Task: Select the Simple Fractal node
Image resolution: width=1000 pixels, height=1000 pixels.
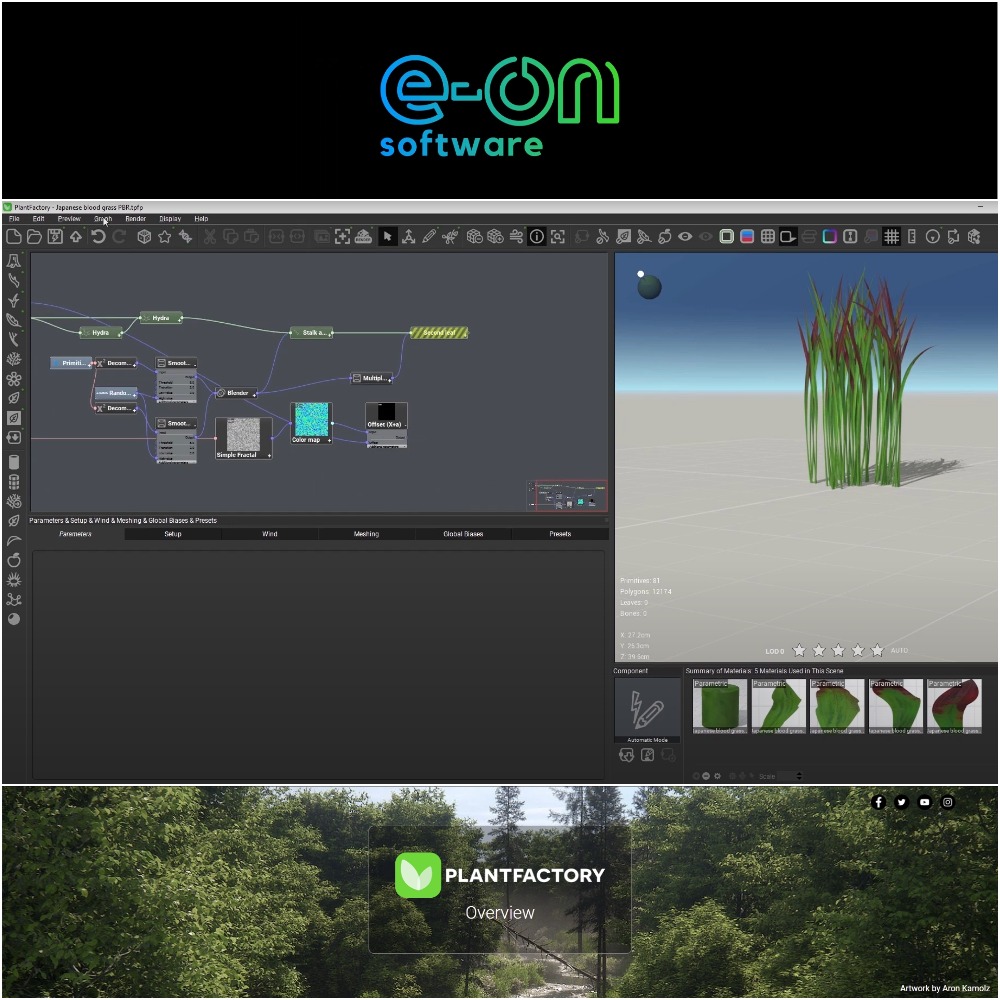Action: pos(244,439)
